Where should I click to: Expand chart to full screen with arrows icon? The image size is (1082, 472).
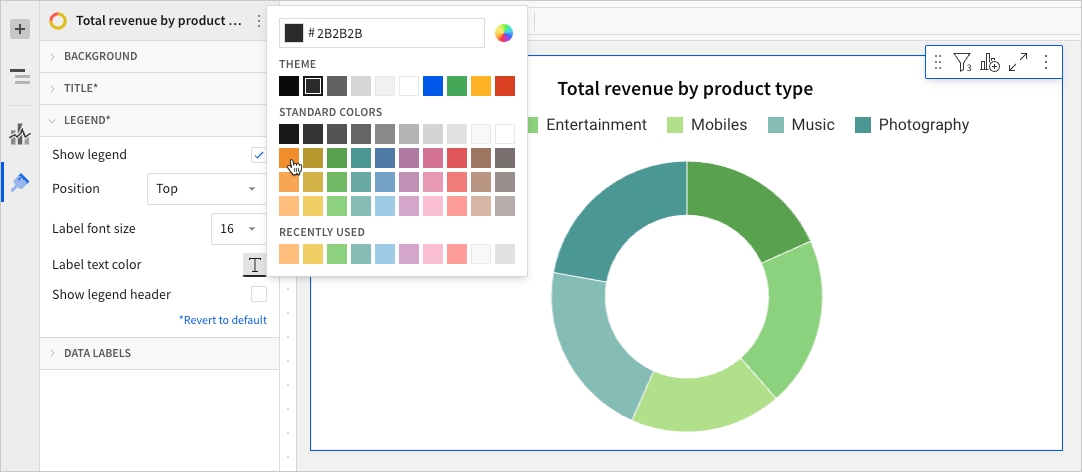pyautogui.click(x=1018, y=63)
